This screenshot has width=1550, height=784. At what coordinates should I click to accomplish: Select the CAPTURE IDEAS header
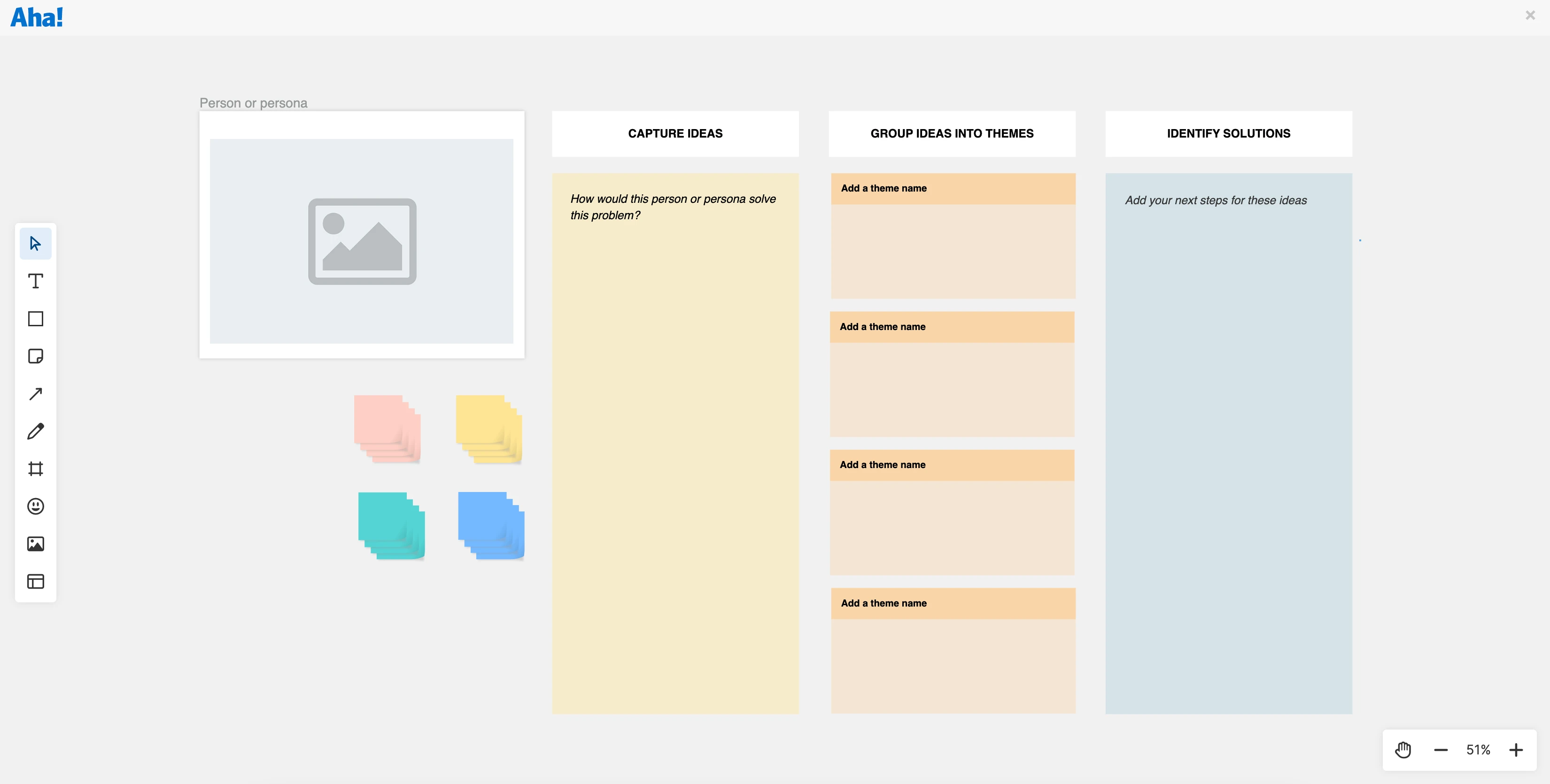[675, 133]
